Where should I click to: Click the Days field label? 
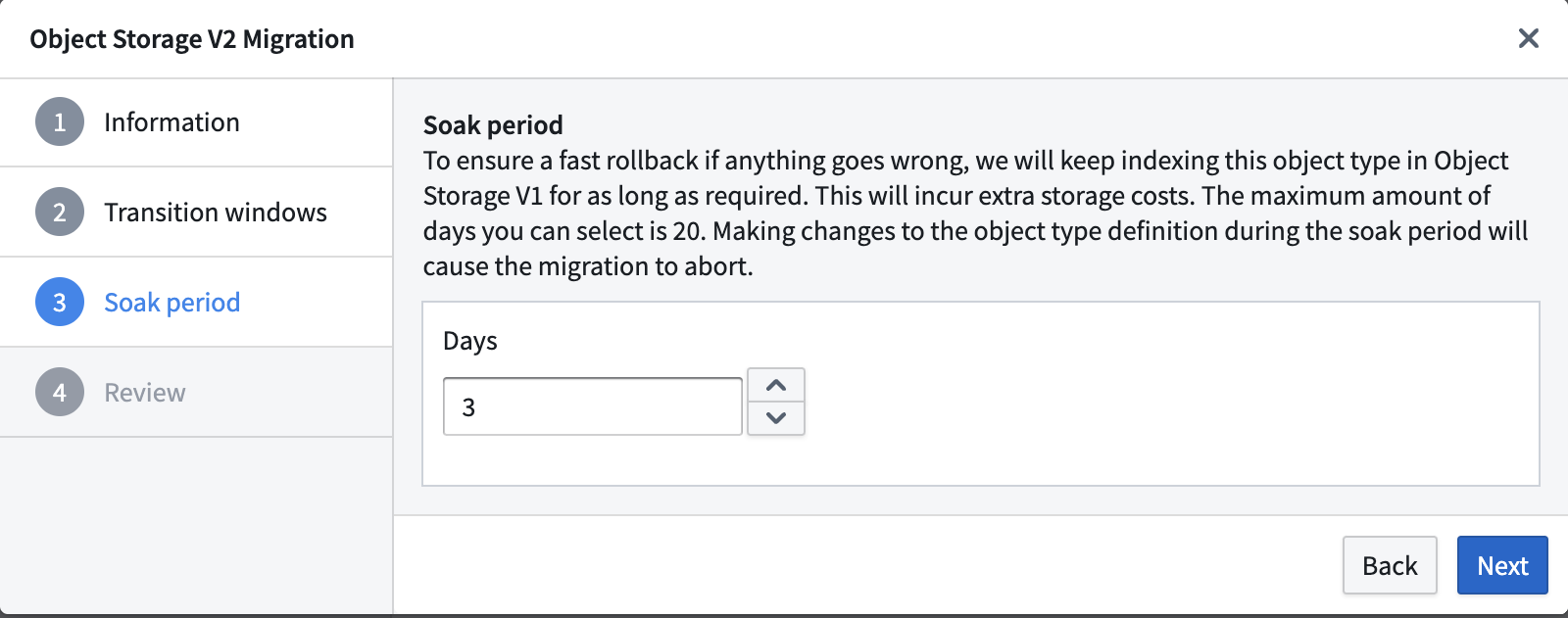(470, 341)
